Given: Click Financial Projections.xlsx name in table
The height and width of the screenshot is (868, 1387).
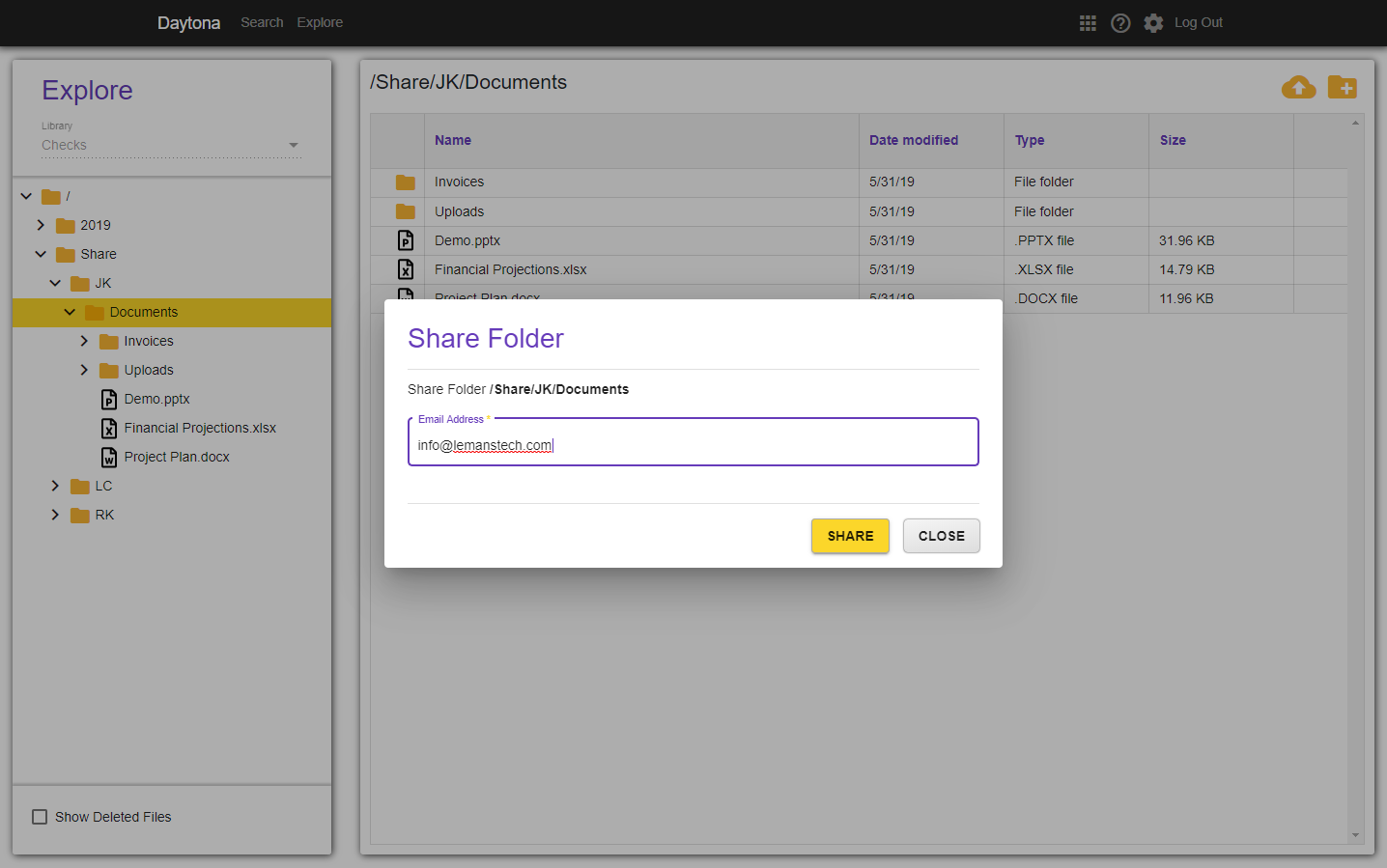Looking at the screenshot, I should click(511, 269).
